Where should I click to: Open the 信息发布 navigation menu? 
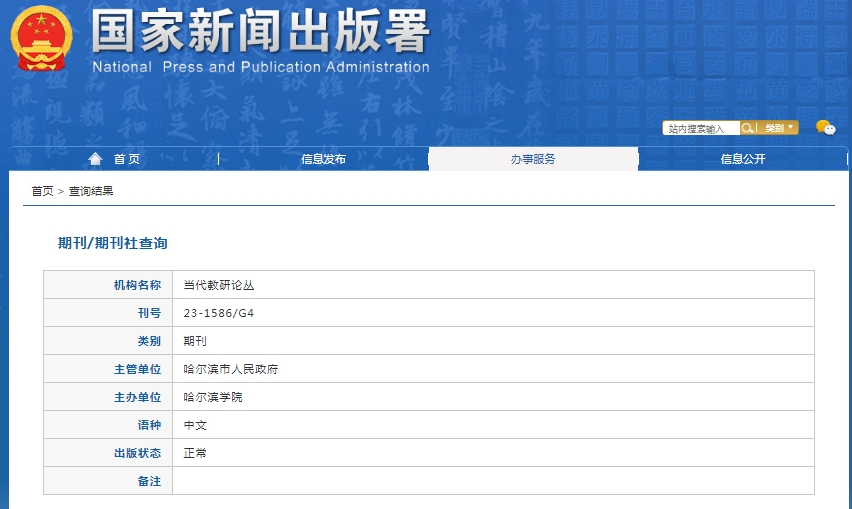point(323,159)
